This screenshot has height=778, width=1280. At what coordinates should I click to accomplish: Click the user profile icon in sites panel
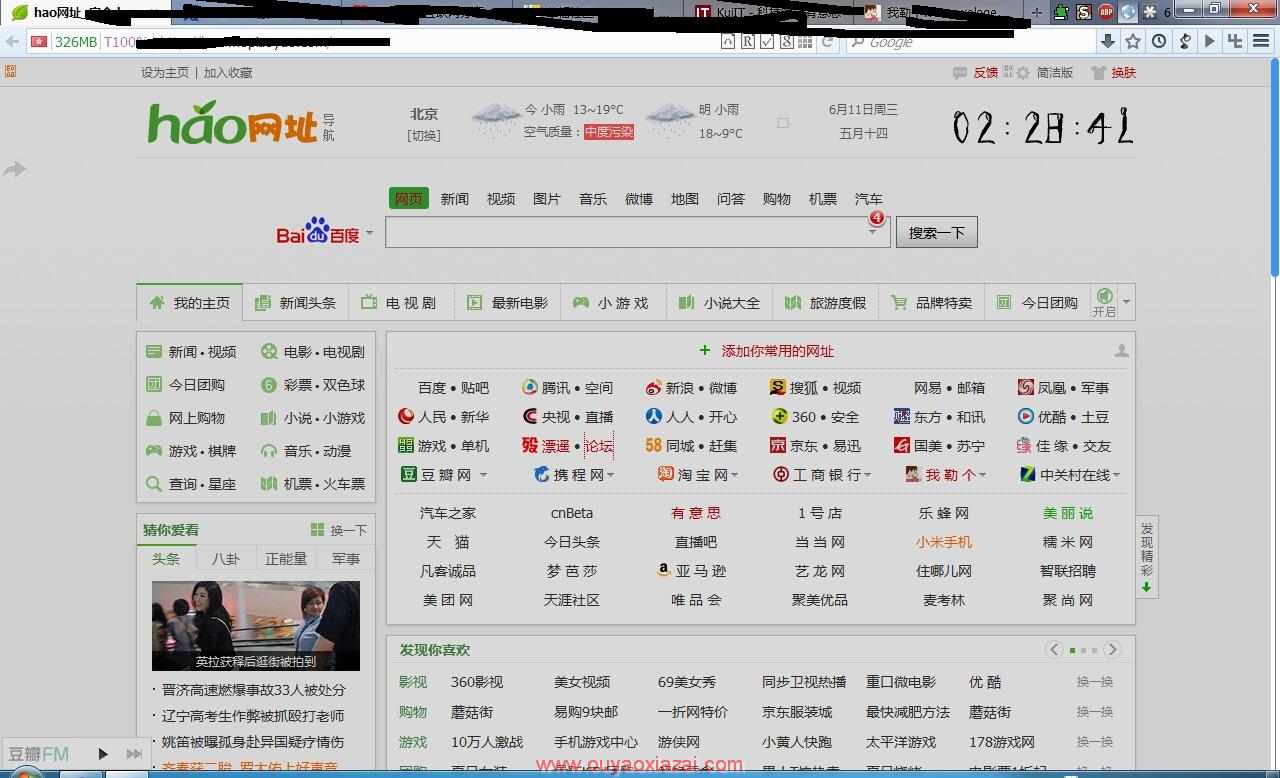click(x=1122, y=350)
